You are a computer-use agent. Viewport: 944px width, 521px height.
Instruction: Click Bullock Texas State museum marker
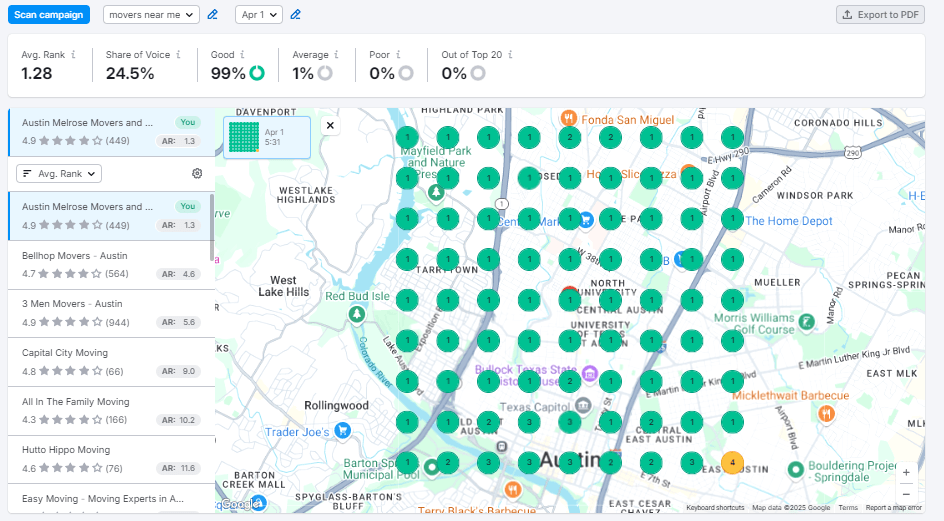(x=590, y=373)
